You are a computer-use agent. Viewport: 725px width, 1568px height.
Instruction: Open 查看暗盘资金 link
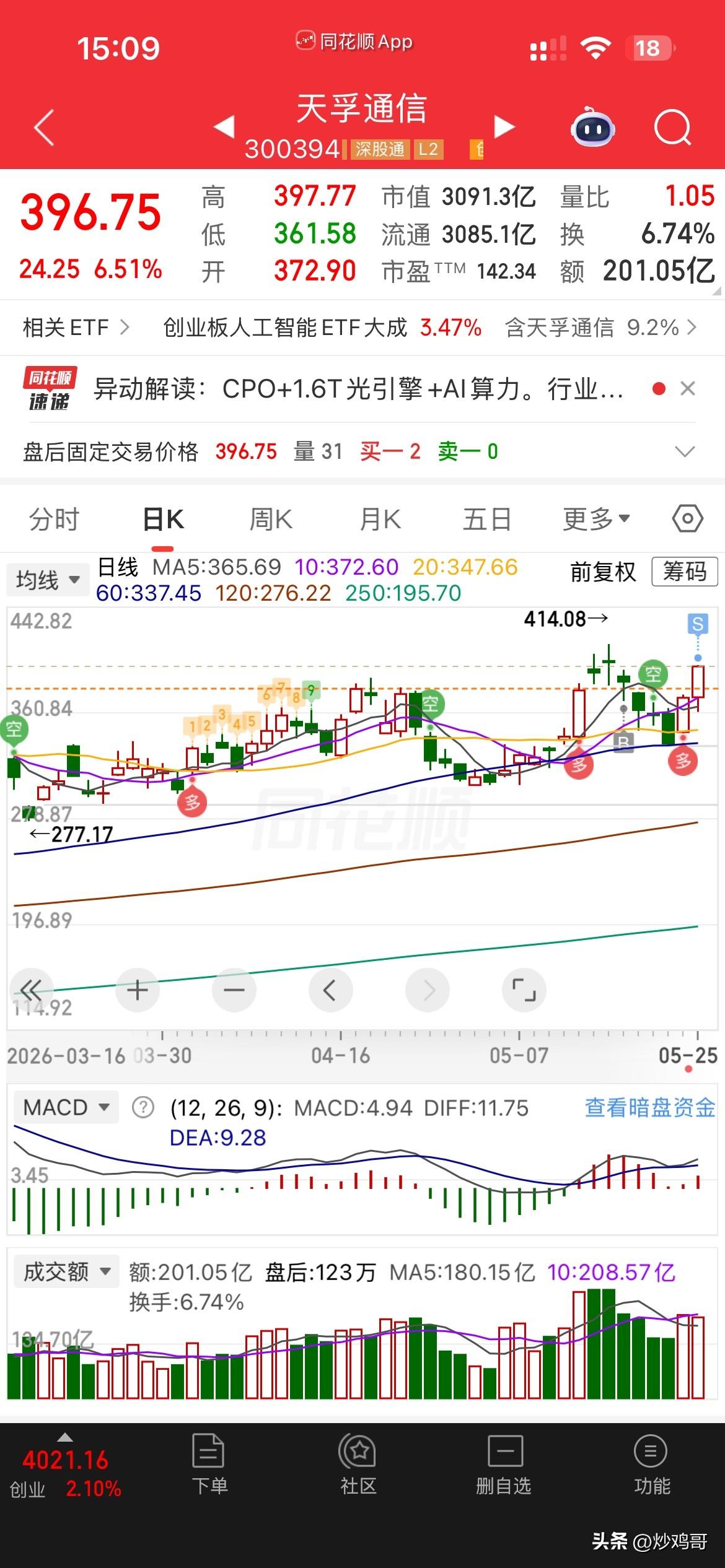[x=650, y=1107]
